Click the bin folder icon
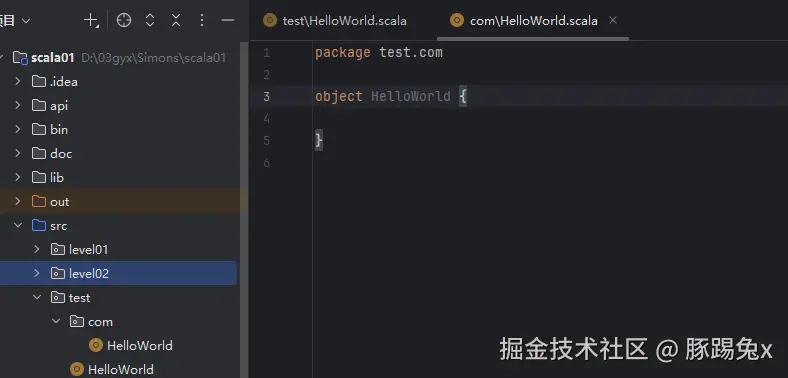This screenshot has height=378, width=788. coord(39,129)
